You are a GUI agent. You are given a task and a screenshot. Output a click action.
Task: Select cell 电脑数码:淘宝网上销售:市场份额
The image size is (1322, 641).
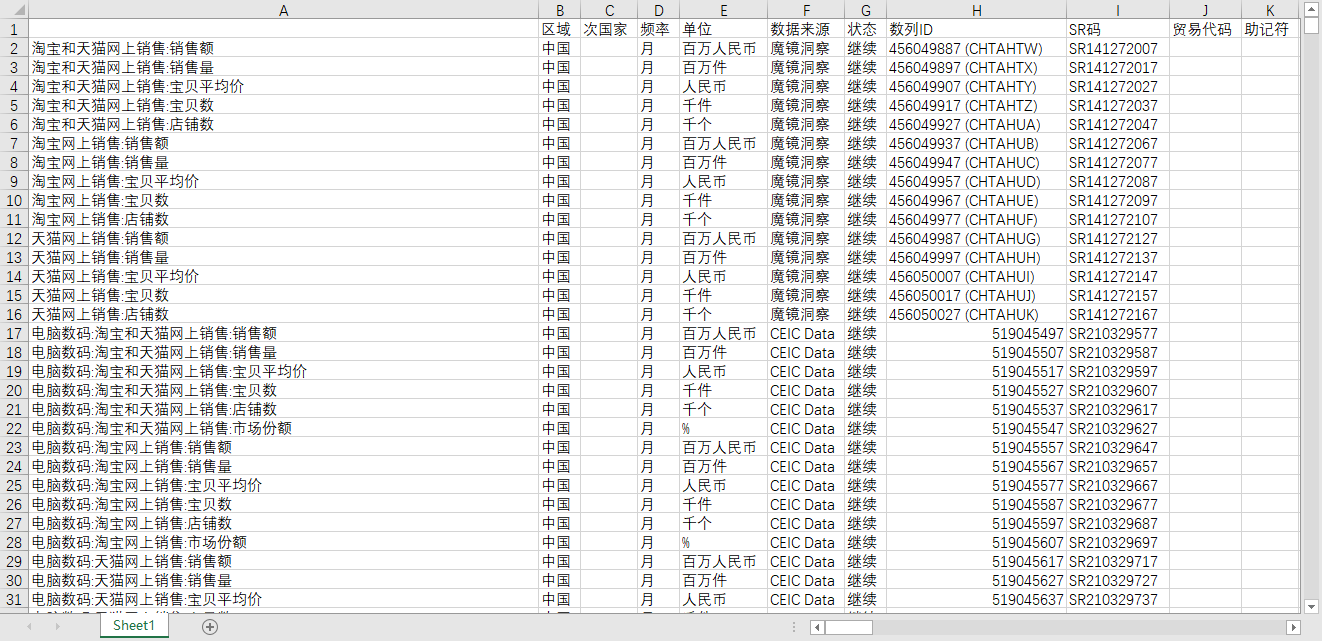coord(283,542)
